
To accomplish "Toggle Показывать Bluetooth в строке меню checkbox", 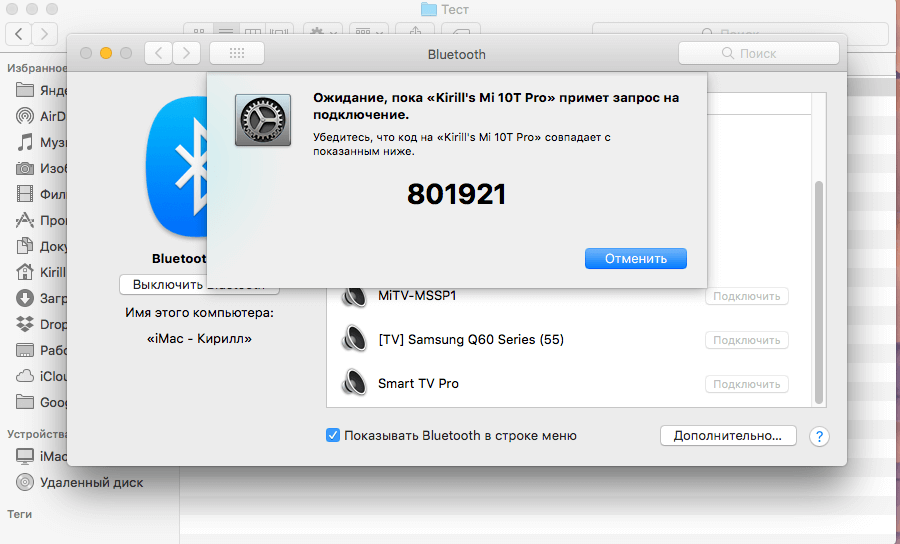I will 333,436.
